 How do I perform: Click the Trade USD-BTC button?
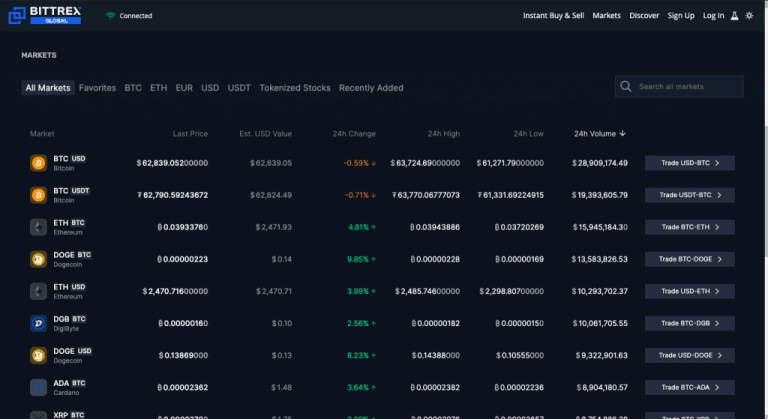click(690, 163)
